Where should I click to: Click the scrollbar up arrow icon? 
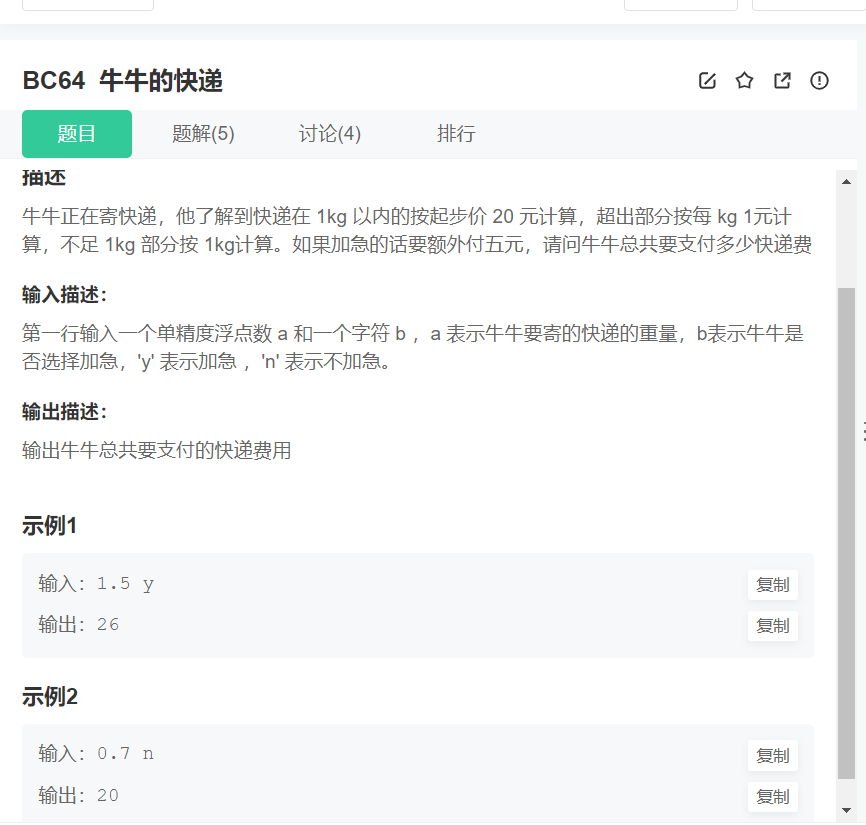pyautogui.click(x=849, y=181)
